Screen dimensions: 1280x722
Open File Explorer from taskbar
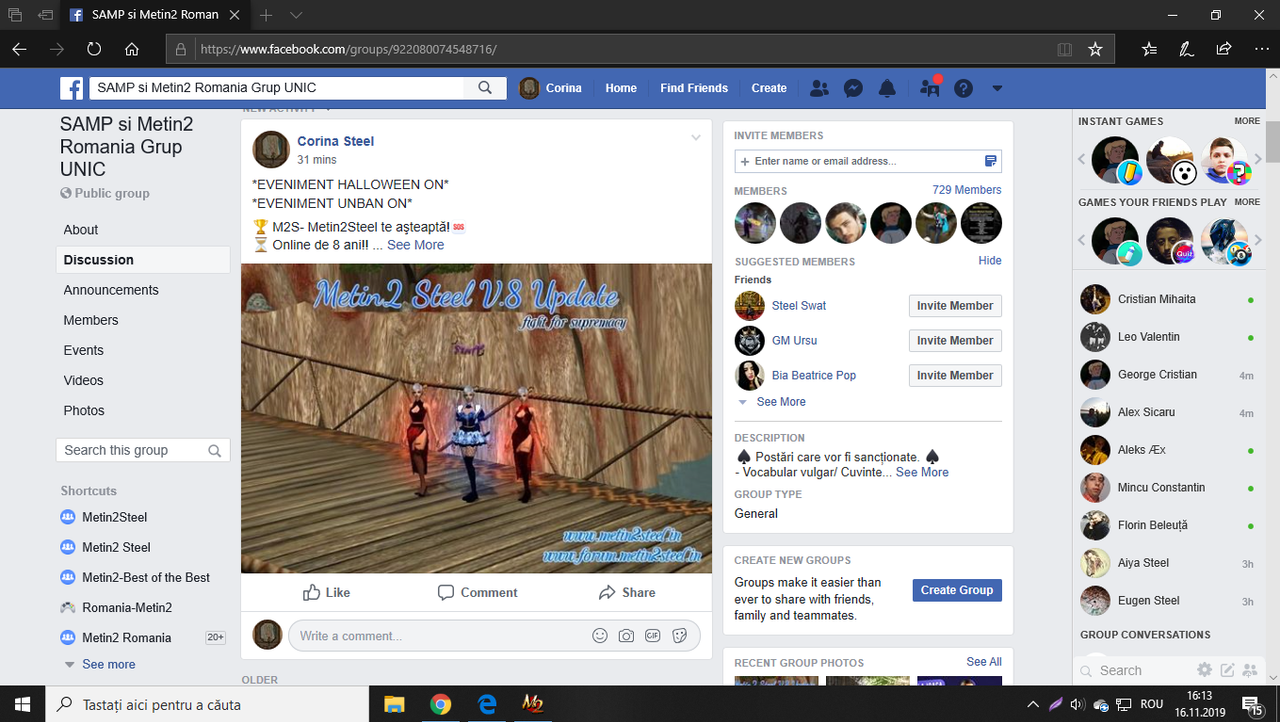click(394, 704)
